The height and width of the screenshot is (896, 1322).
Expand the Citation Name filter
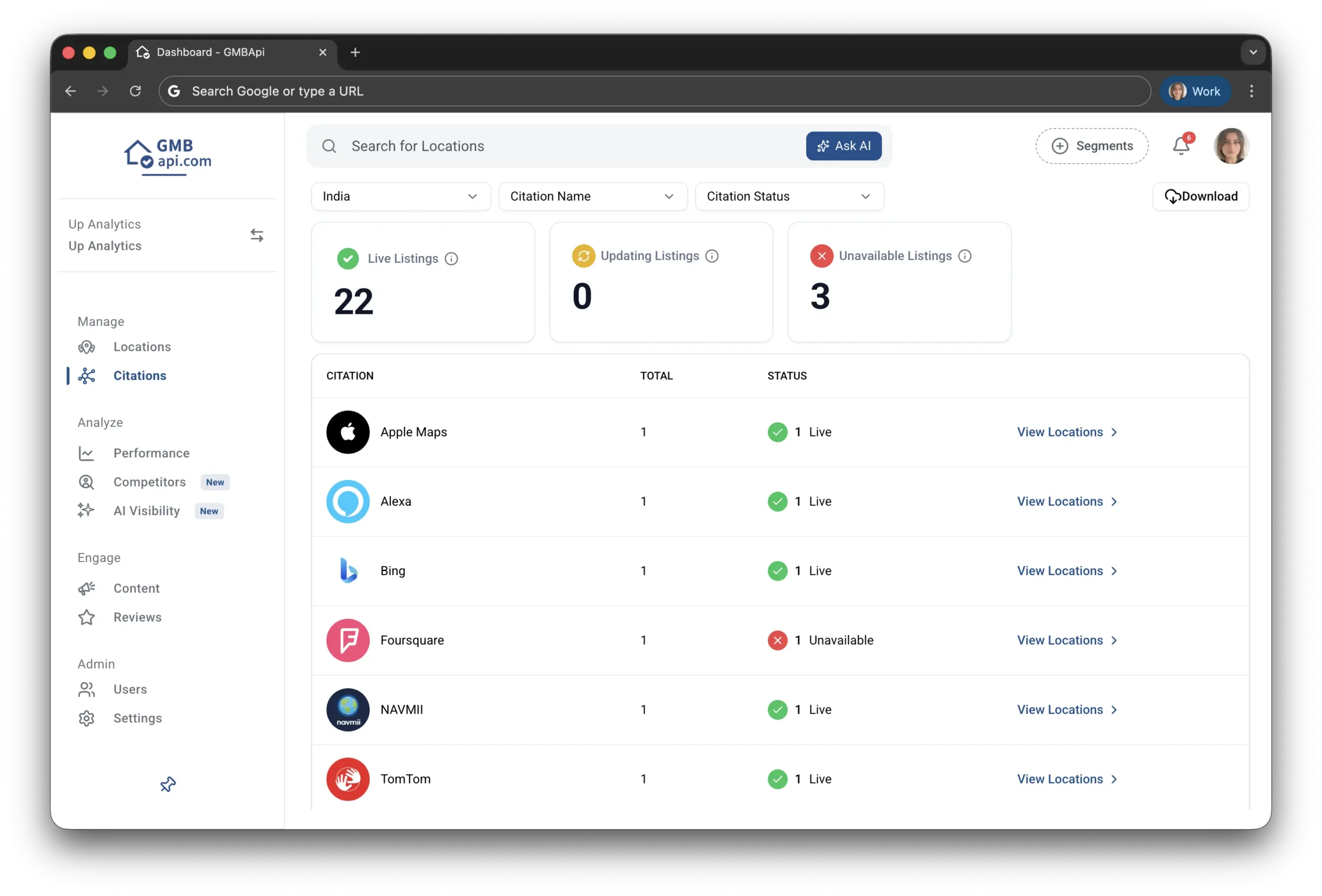coord(592,197)
